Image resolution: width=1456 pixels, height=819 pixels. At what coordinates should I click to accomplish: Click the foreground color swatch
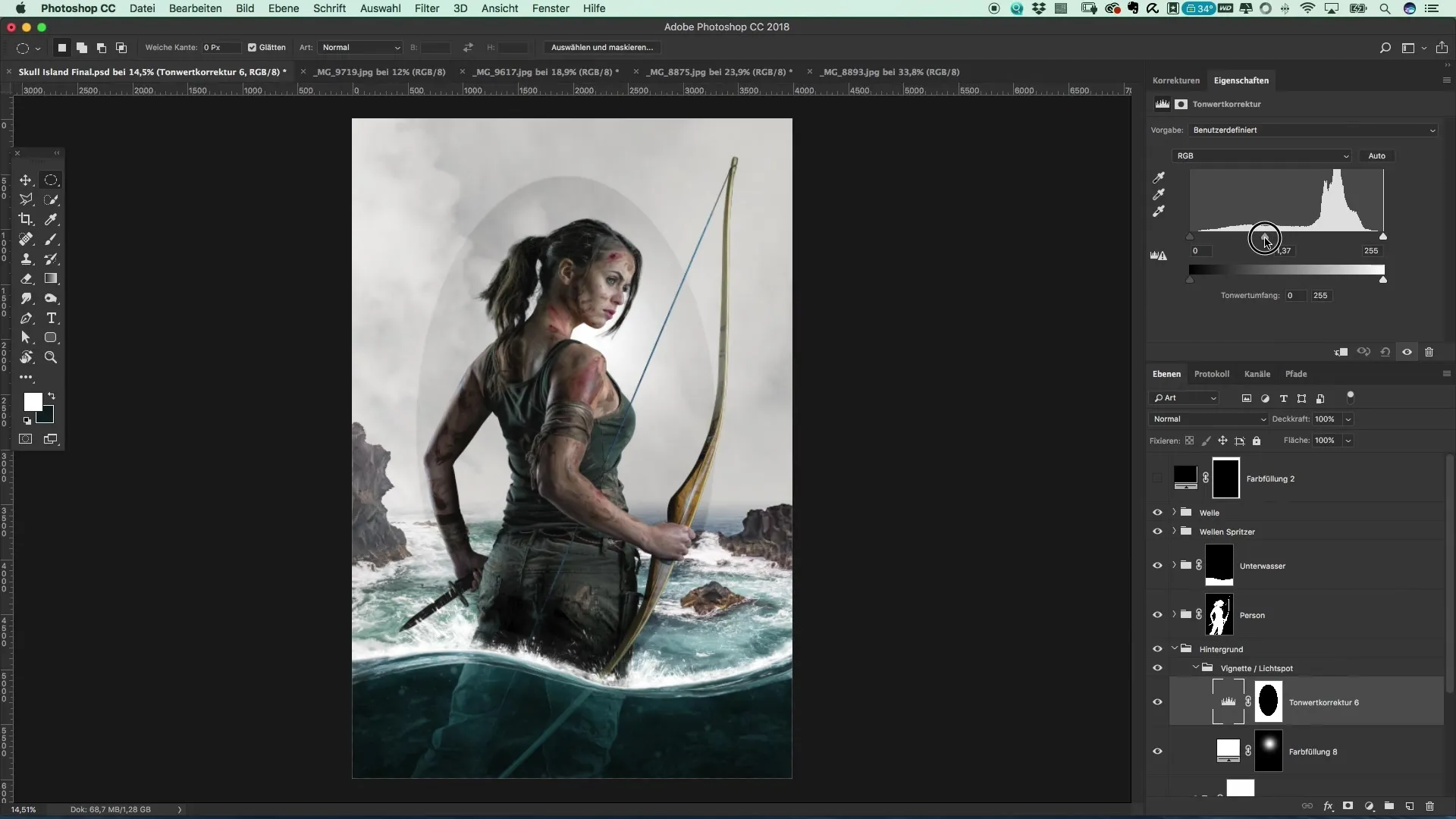pyautogui.click(x=33, y=402)
